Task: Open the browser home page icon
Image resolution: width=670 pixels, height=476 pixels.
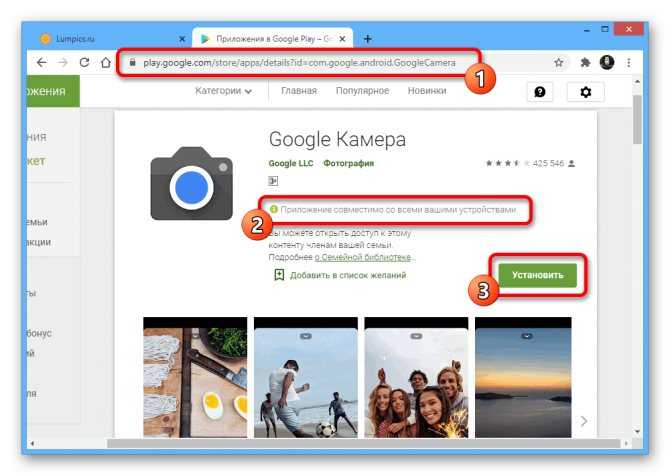Action: click(x=106, y=62)
